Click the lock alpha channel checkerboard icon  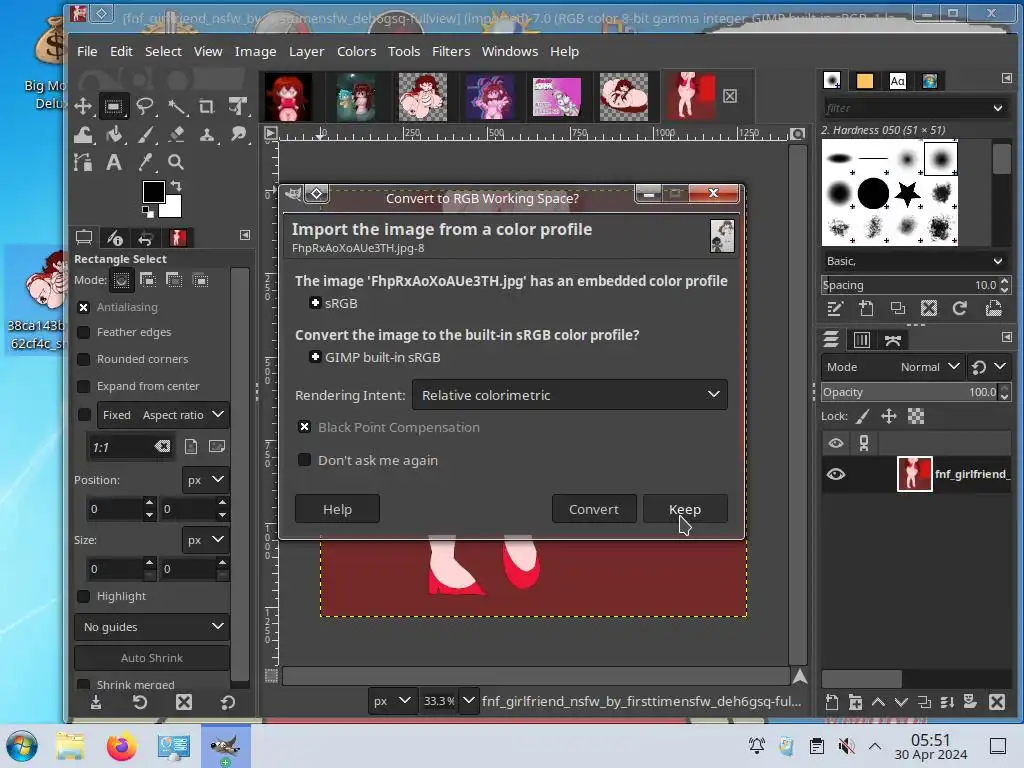coord(916,416)
